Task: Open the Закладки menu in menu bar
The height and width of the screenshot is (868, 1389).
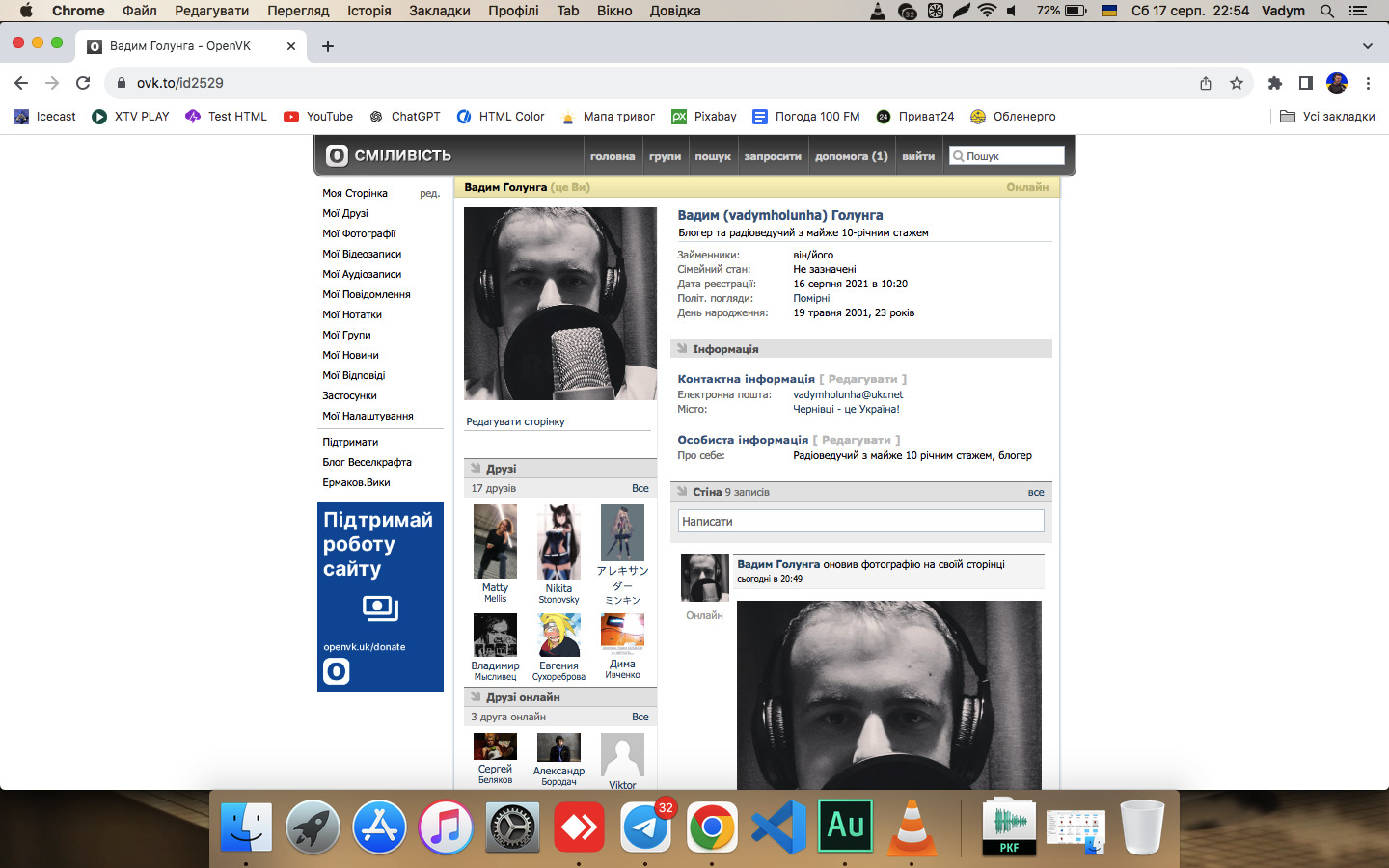Action: point(439,11)
